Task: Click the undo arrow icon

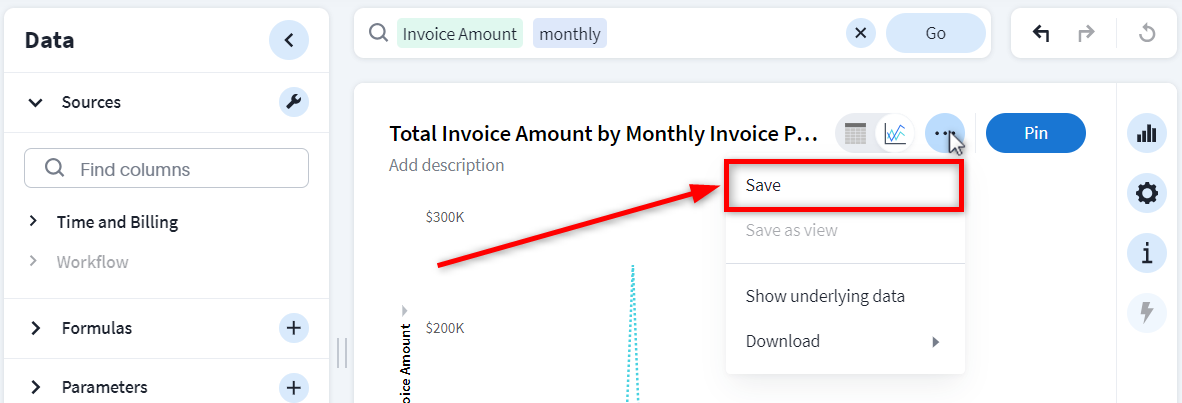Action: coord(1041,33)
